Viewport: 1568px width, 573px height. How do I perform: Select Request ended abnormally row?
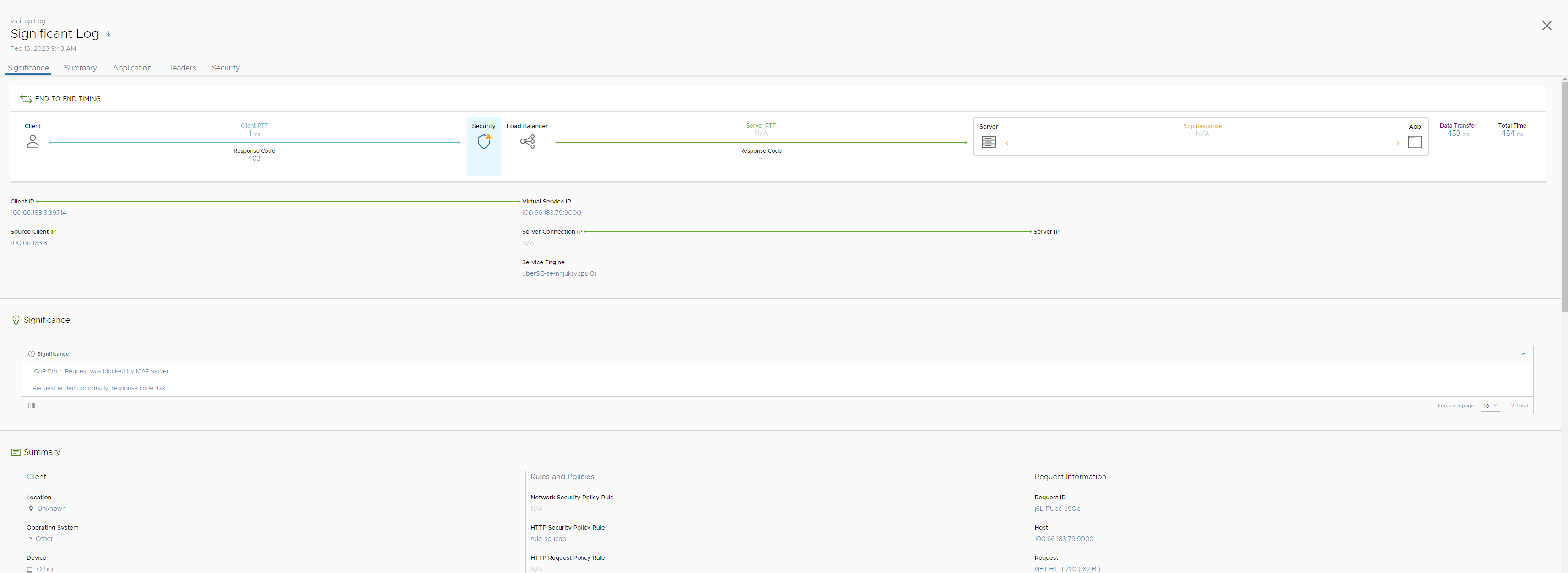[x=777, y=388]
